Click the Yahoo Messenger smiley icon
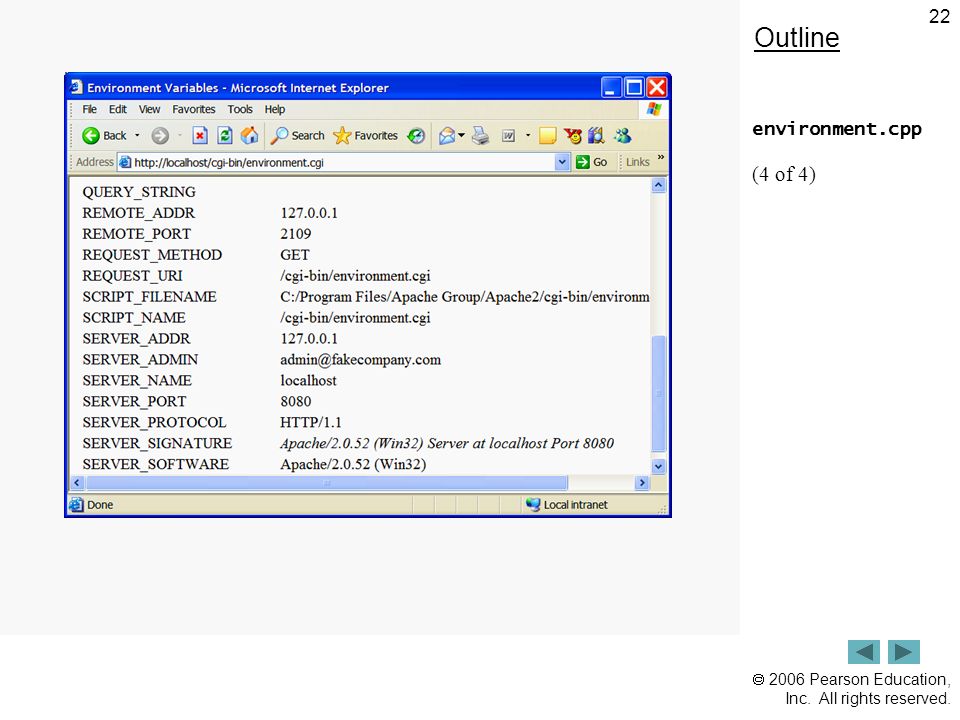The height and width of the screenshot is (720, 960). click(x=573, y=135)
